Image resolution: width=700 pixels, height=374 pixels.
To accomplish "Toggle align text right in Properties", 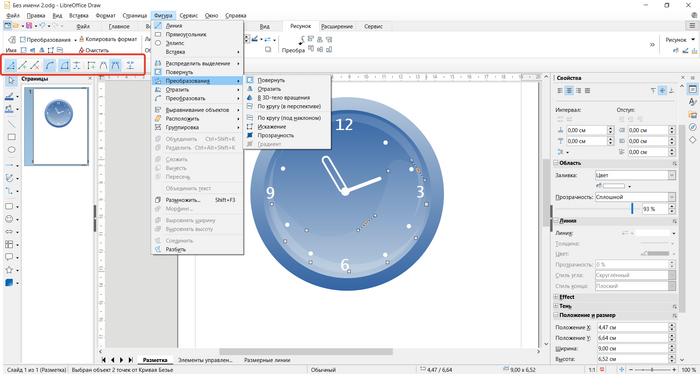I will pos(578,91).
